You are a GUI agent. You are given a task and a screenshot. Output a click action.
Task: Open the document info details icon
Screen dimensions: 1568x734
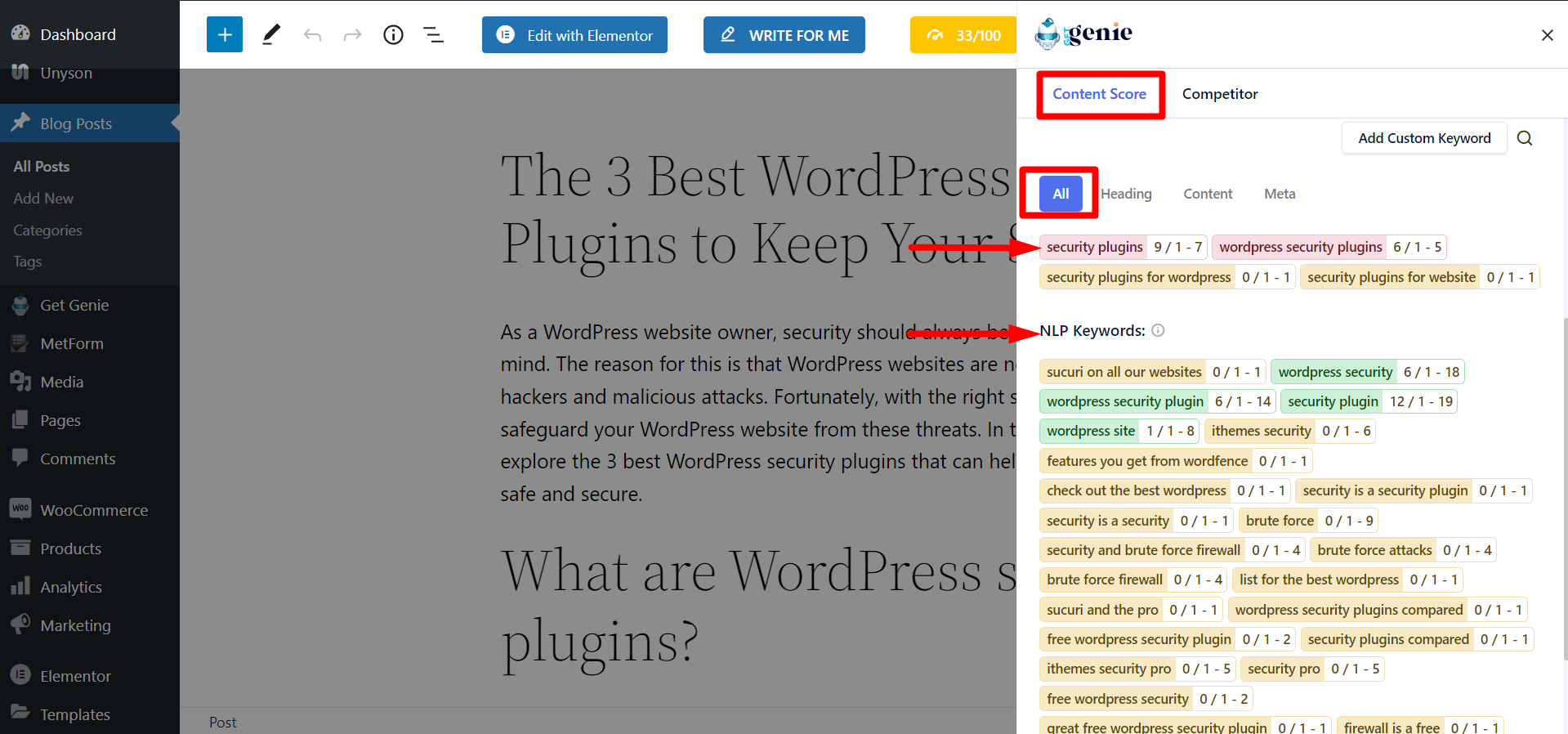[x=393, y=34]
